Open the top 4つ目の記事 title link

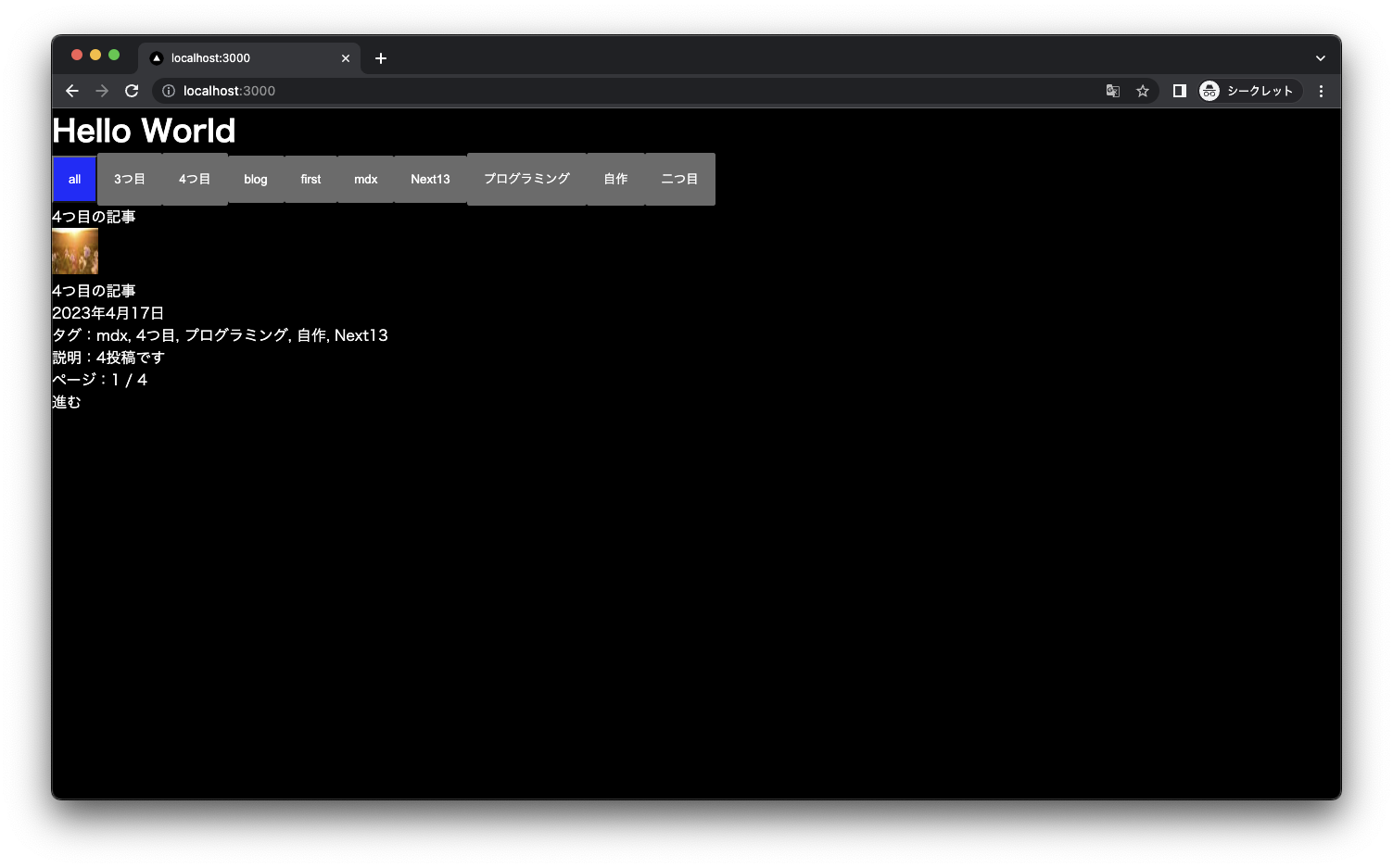[94, 217]
